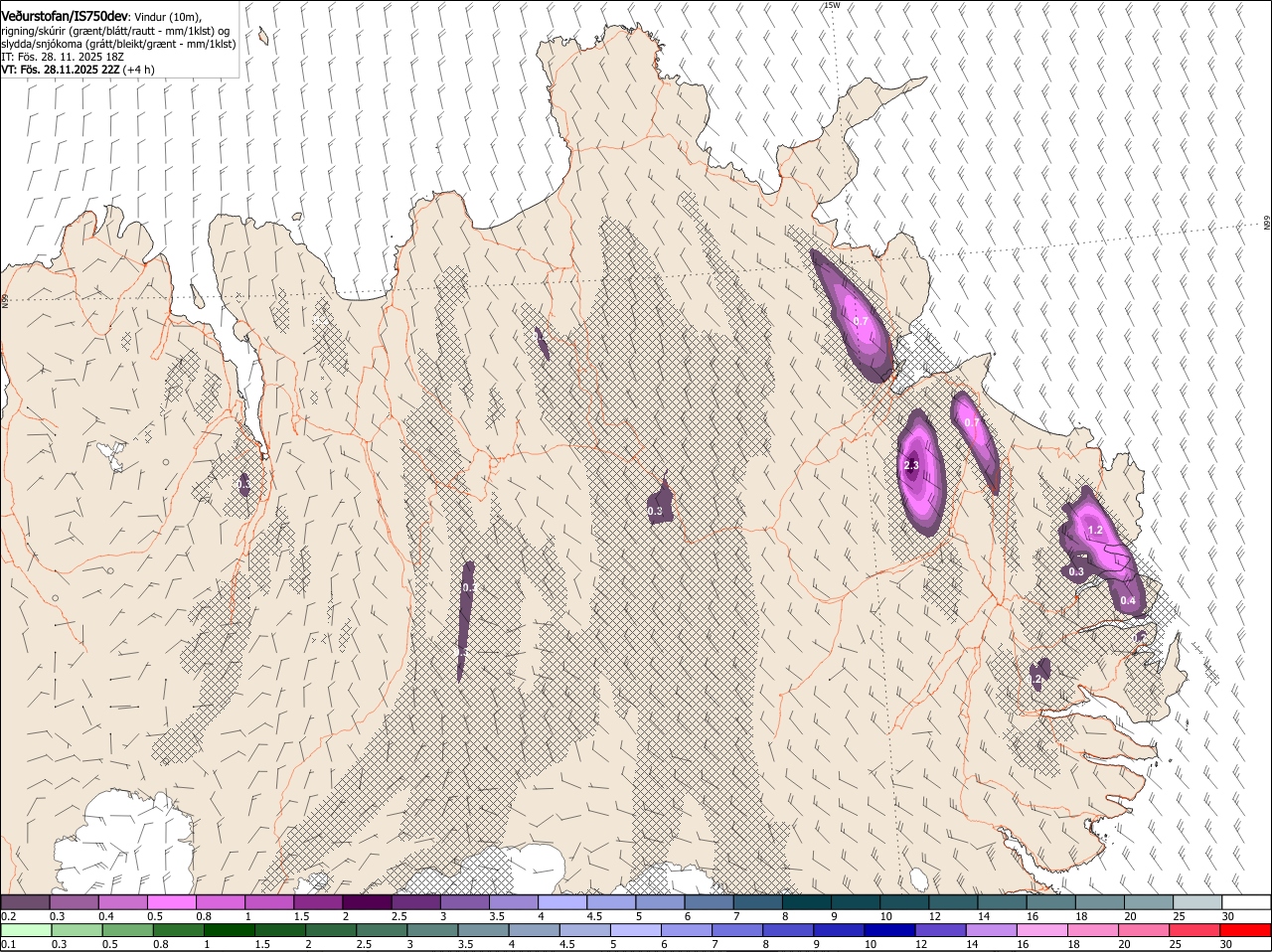The image size is (1272, 952).
Task: Click 'Vindur (10m)' in the map header
Action: [x=168, y=17]
